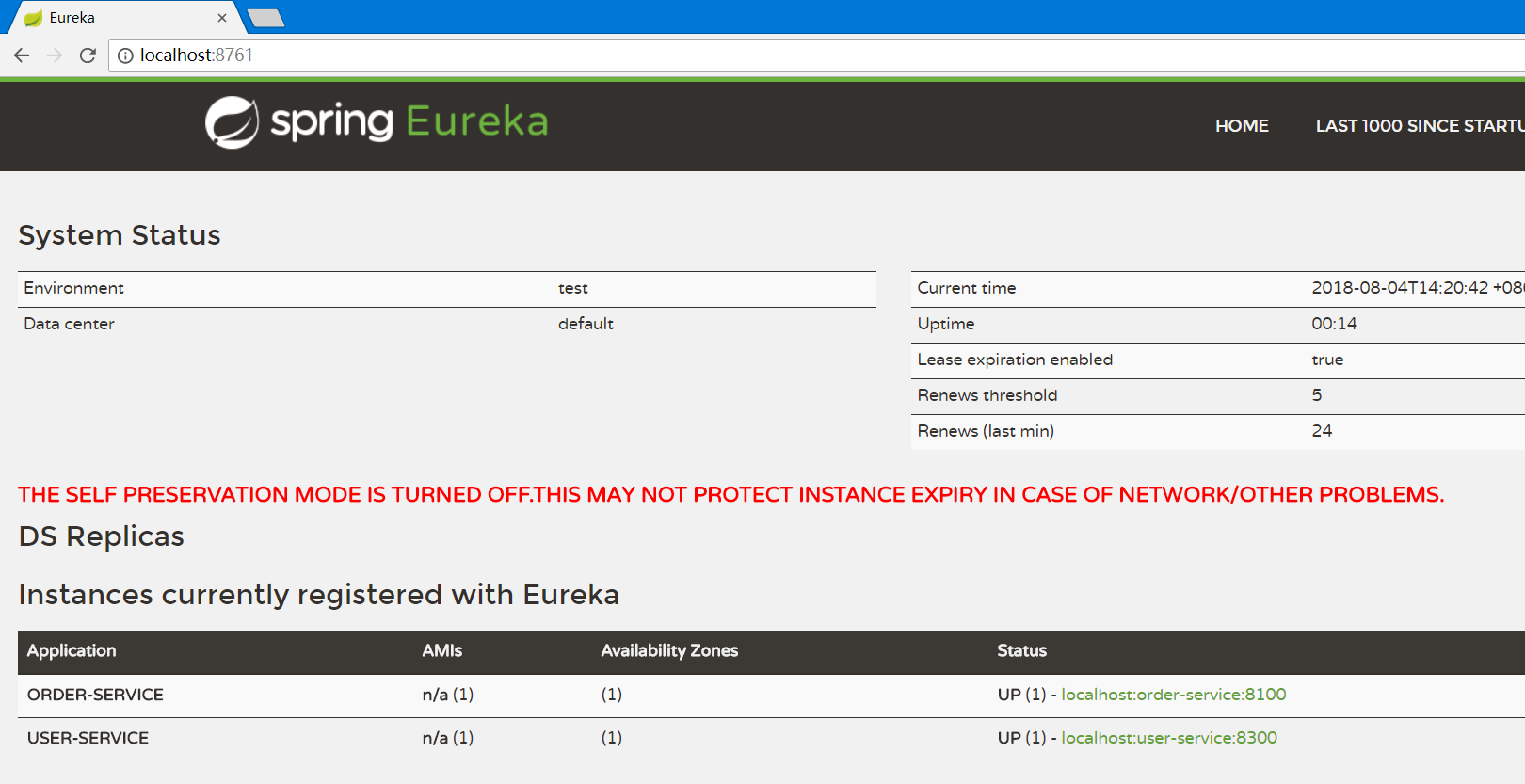The image size is (1525, 784).
Task: Click availability zone (1) in ORDER-SERVICE row
Action: (x=612, y=695)
